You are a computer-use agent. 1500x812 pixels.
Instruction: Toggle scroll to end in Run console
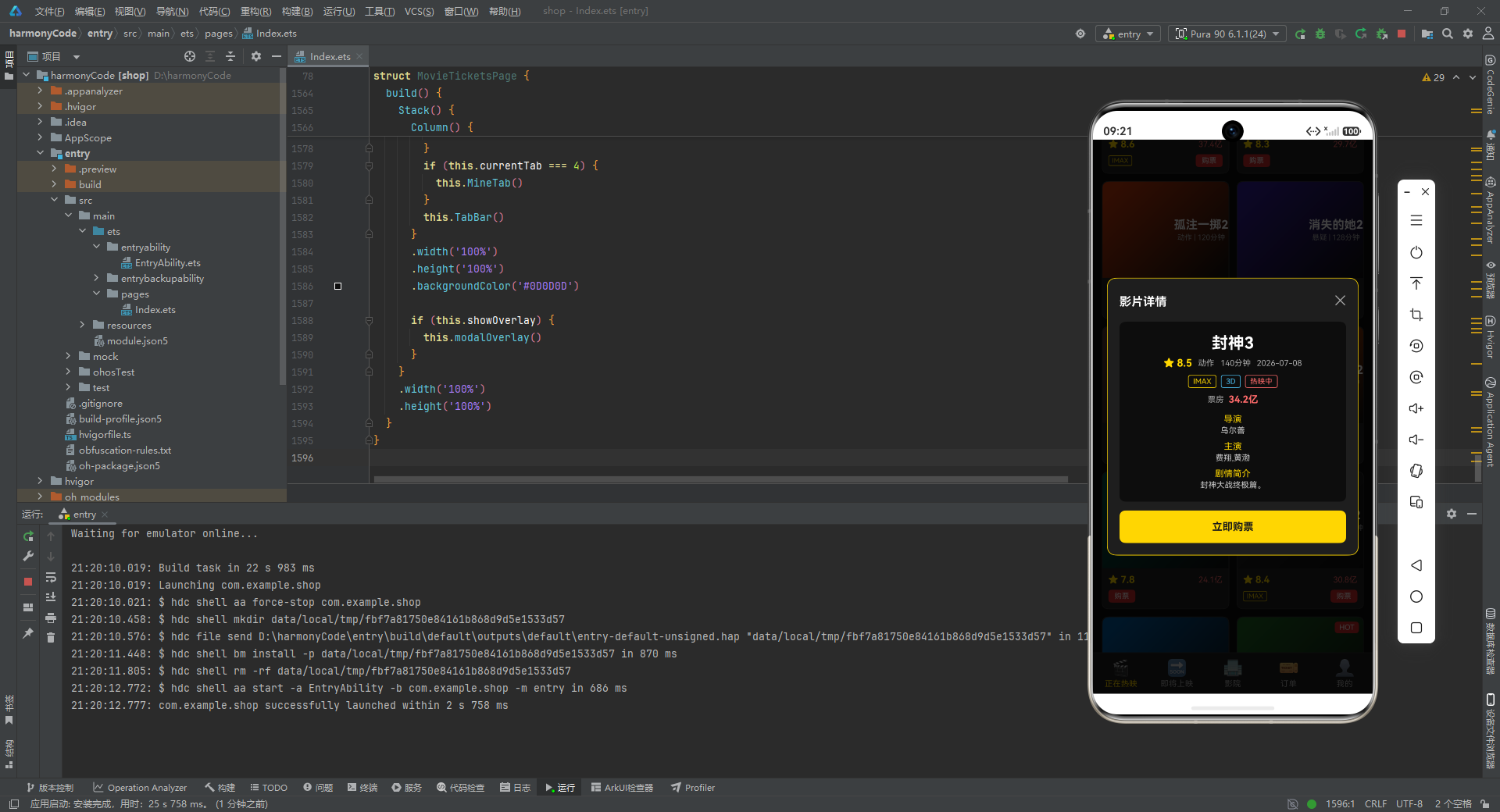pos(51,597)
